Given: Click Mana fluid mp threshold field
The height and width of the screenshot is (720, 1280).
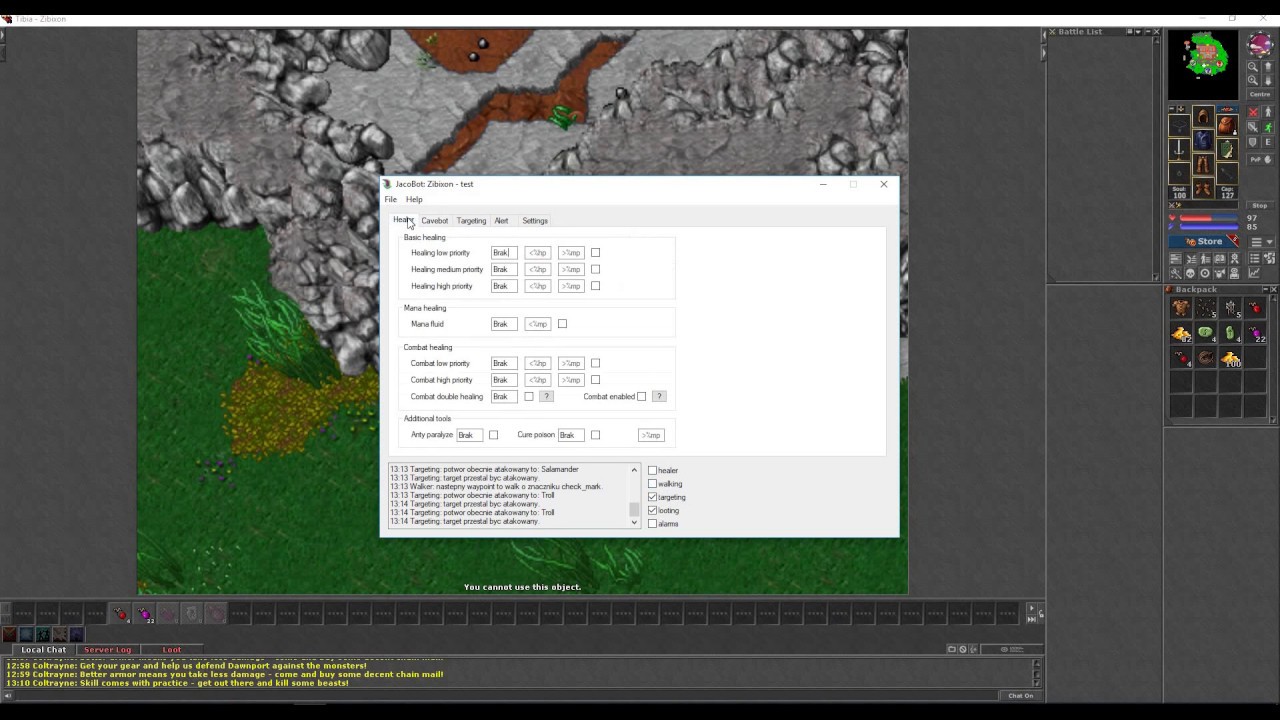Looking at the screenshot, I should coord(538,324).
